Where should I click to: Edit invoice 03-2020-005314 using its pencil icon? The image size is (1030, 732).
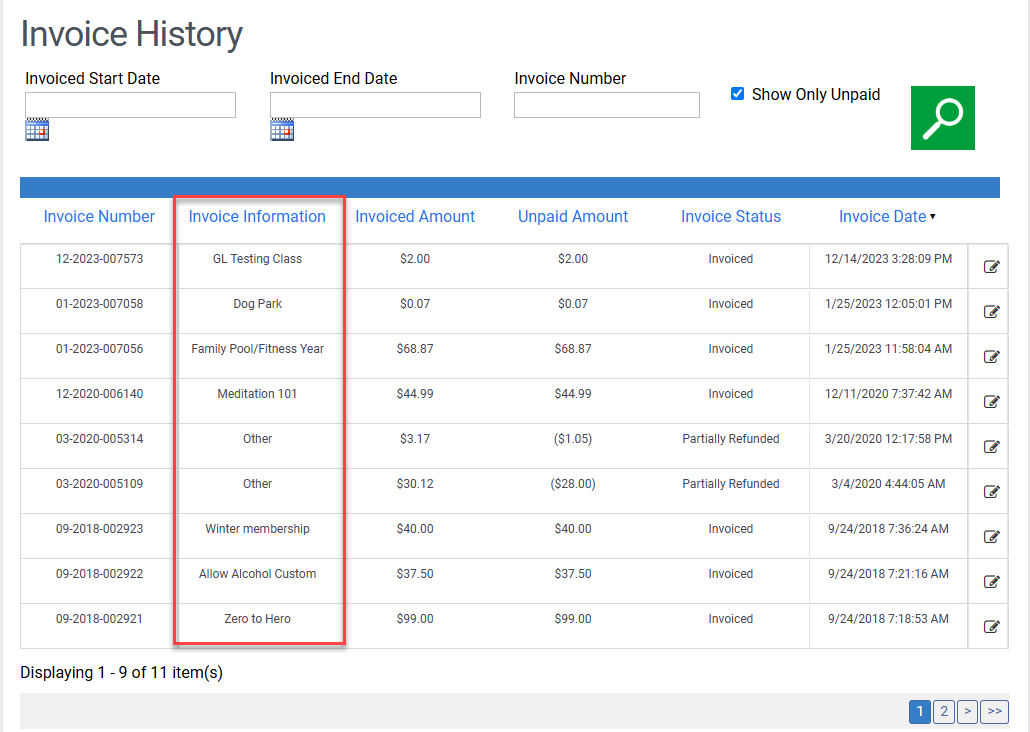991,446
